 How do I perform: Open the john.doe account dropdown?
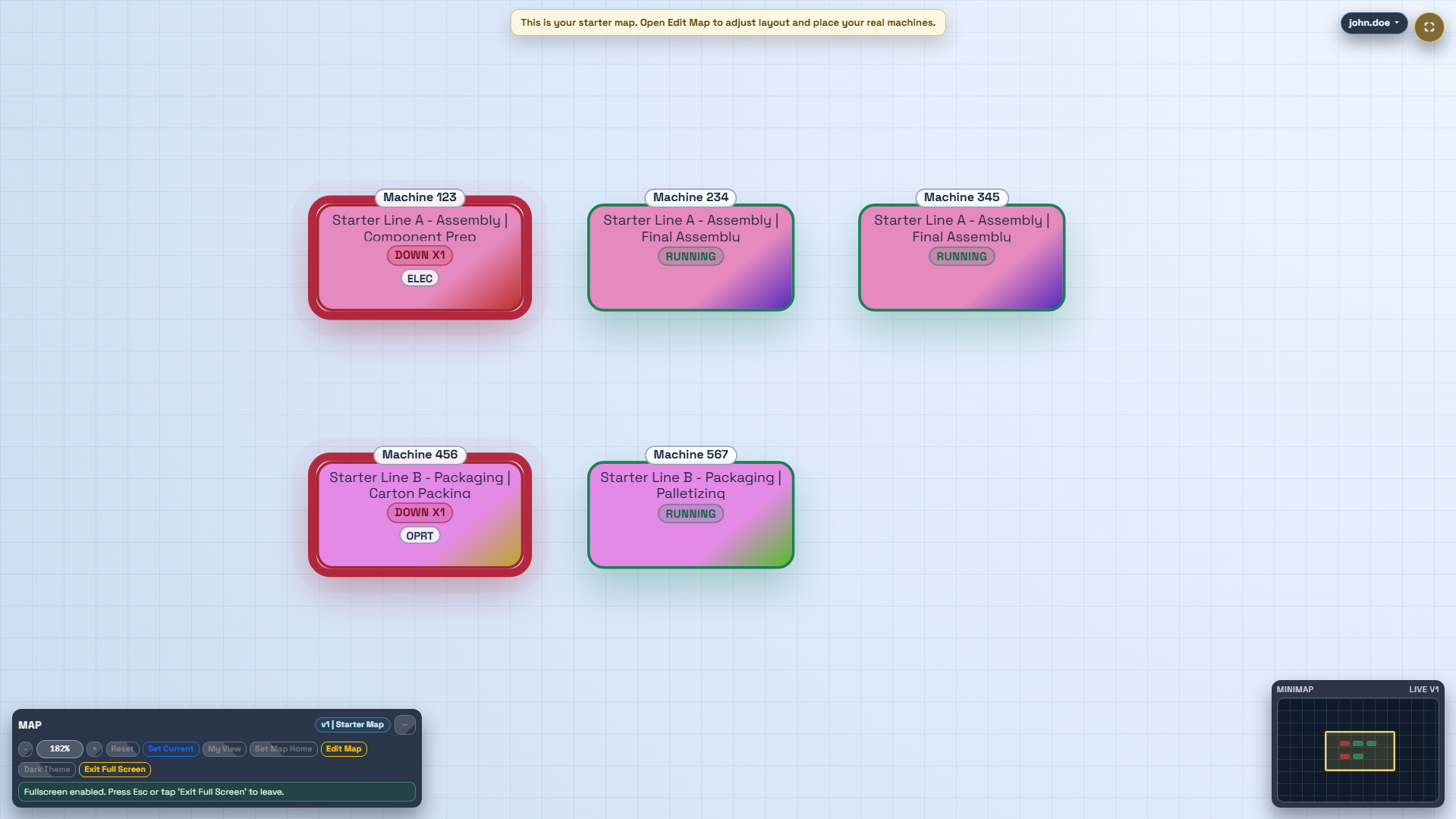pos(1373,23)
